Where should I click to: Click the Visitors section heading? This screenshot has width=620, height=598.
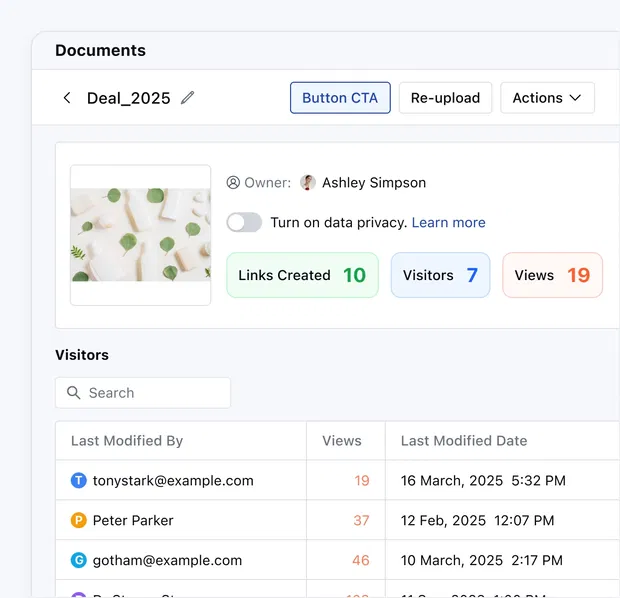coord(82,355)
